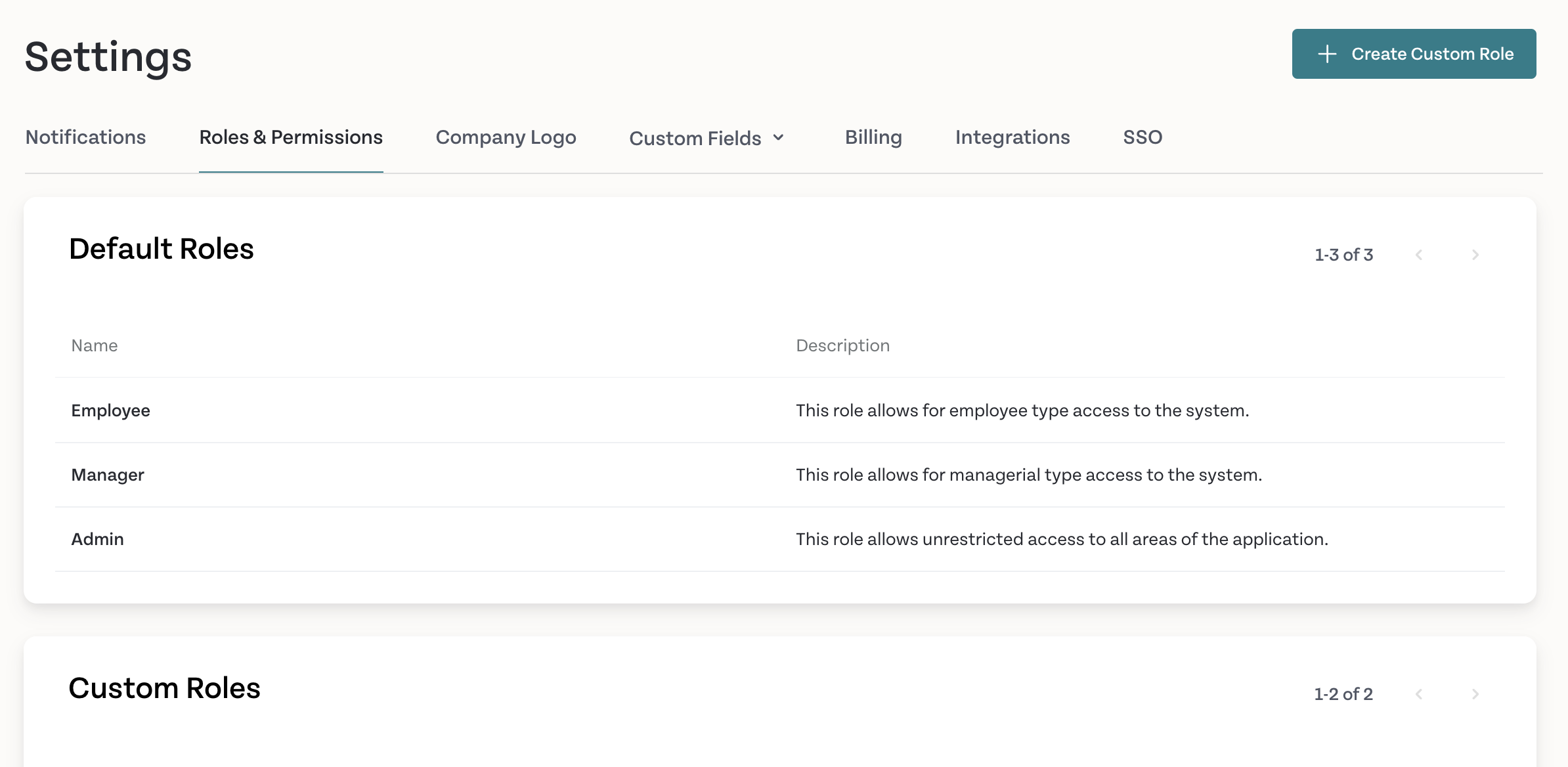Open the Billing tab
Image resolution: width=1568 pixels, height=767 pixels.
[x=873, y=137]
